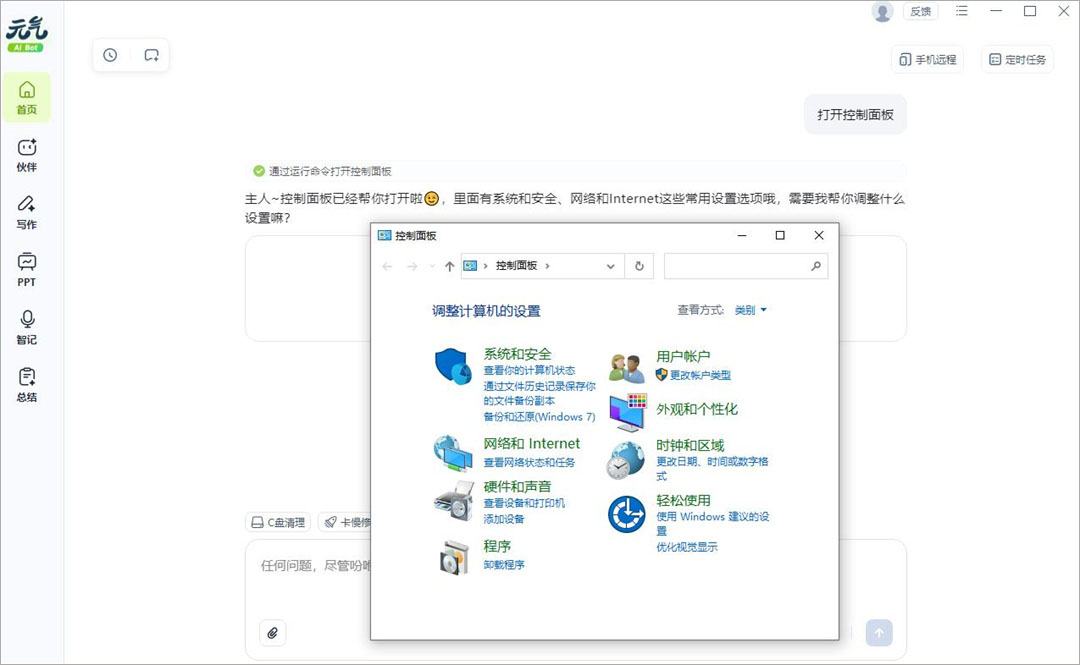Open the chat history clock icon
1080x665 pixels.
click(110, 55)
